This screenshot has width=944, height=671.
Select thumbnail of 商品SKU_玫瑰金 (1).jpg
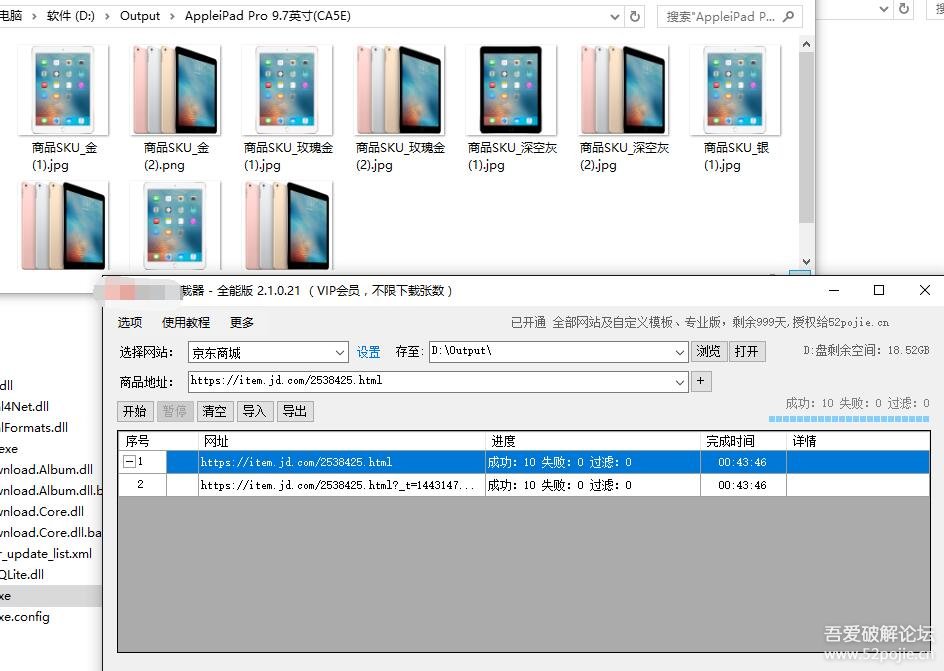pos(287,90)
